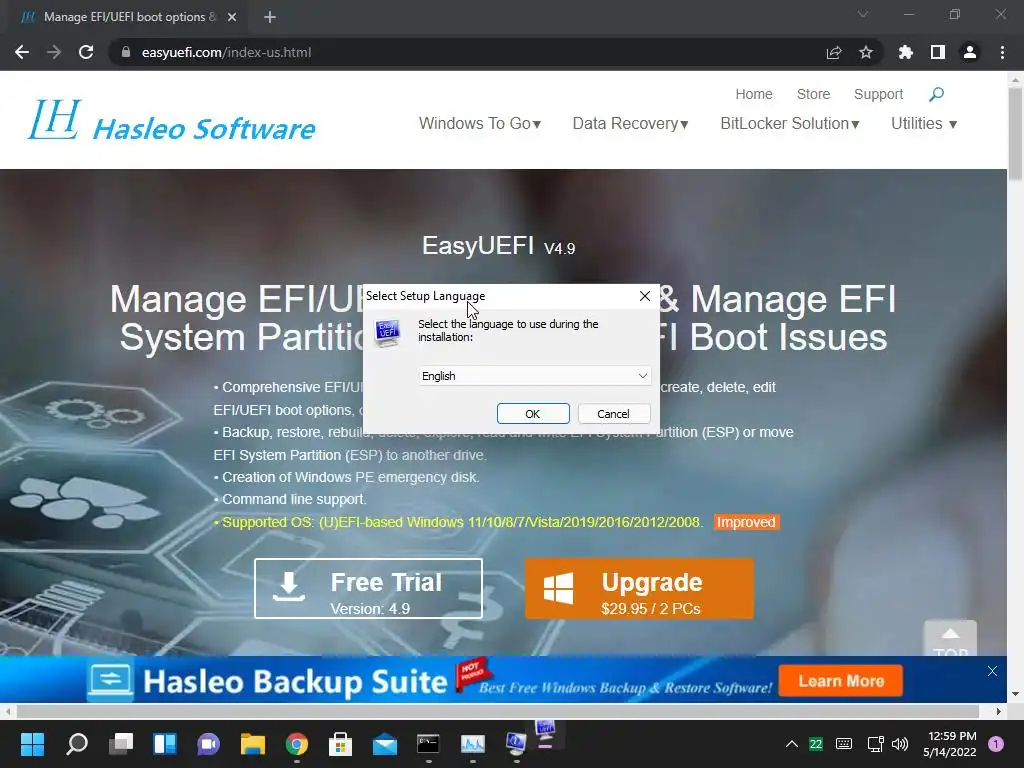Open Mail app on taskbar
This screenshot has height=768, width=1024.
(x=385, y=744)
